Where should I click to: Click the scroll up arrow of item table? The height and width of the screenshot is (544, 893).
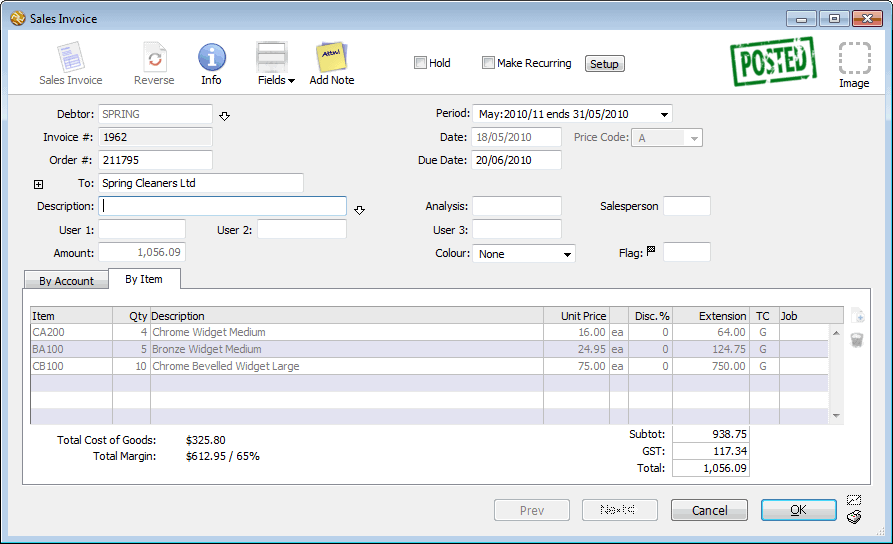[x=836, y=333]
